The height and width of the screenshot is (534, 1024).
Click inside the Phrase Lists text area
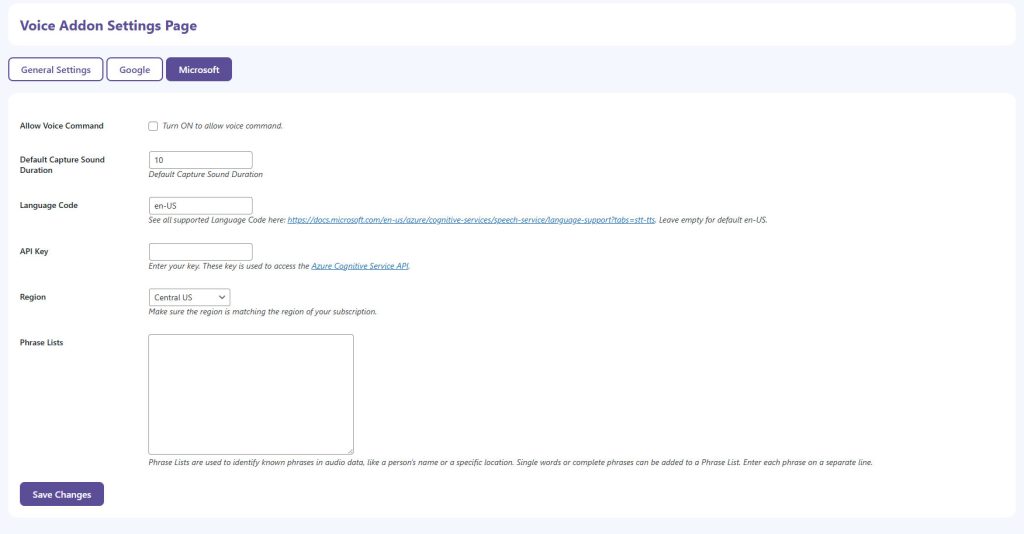click(x=250, y=394)
